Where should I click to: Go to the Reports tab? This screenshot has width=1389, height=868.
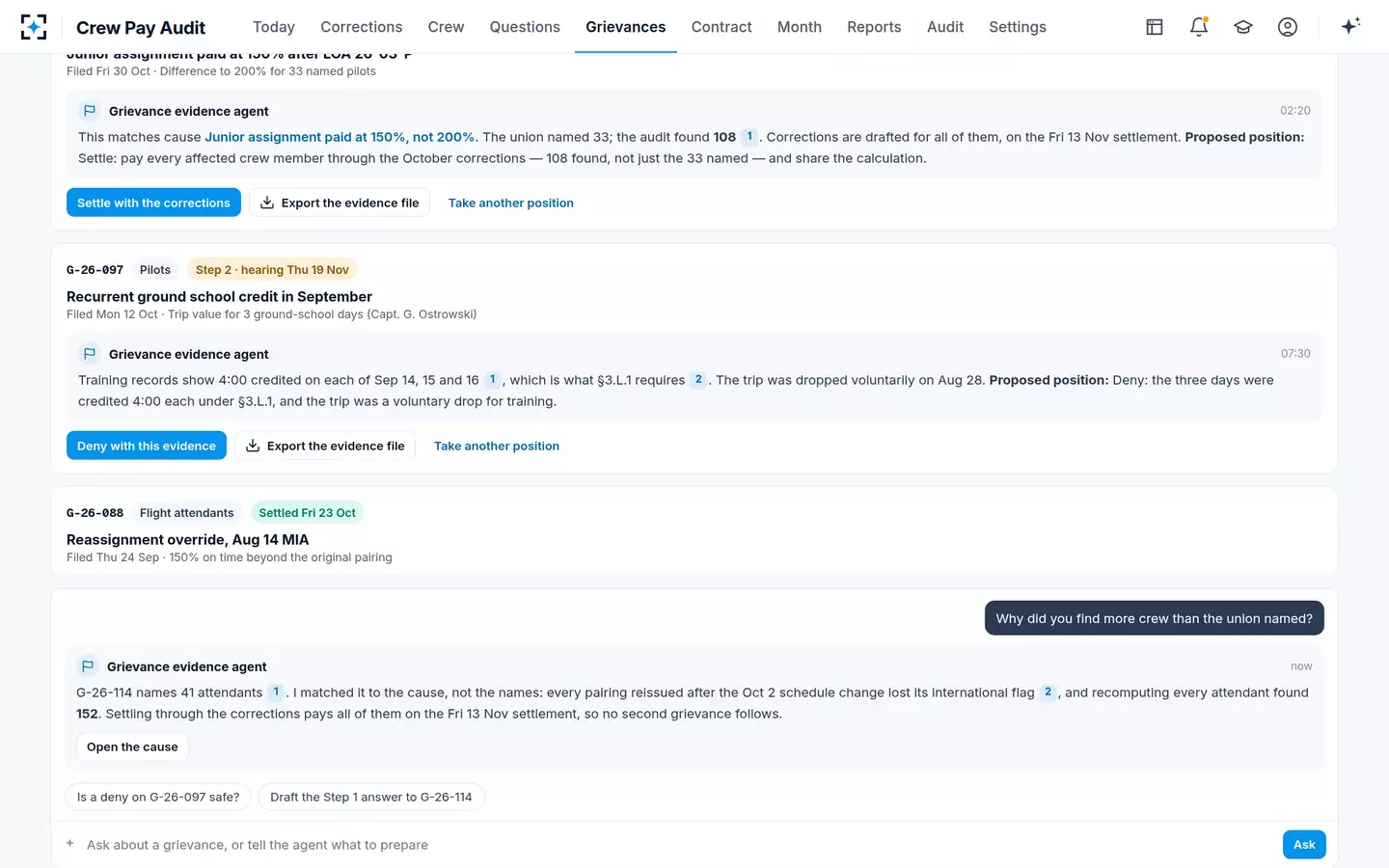pos(874,27)
